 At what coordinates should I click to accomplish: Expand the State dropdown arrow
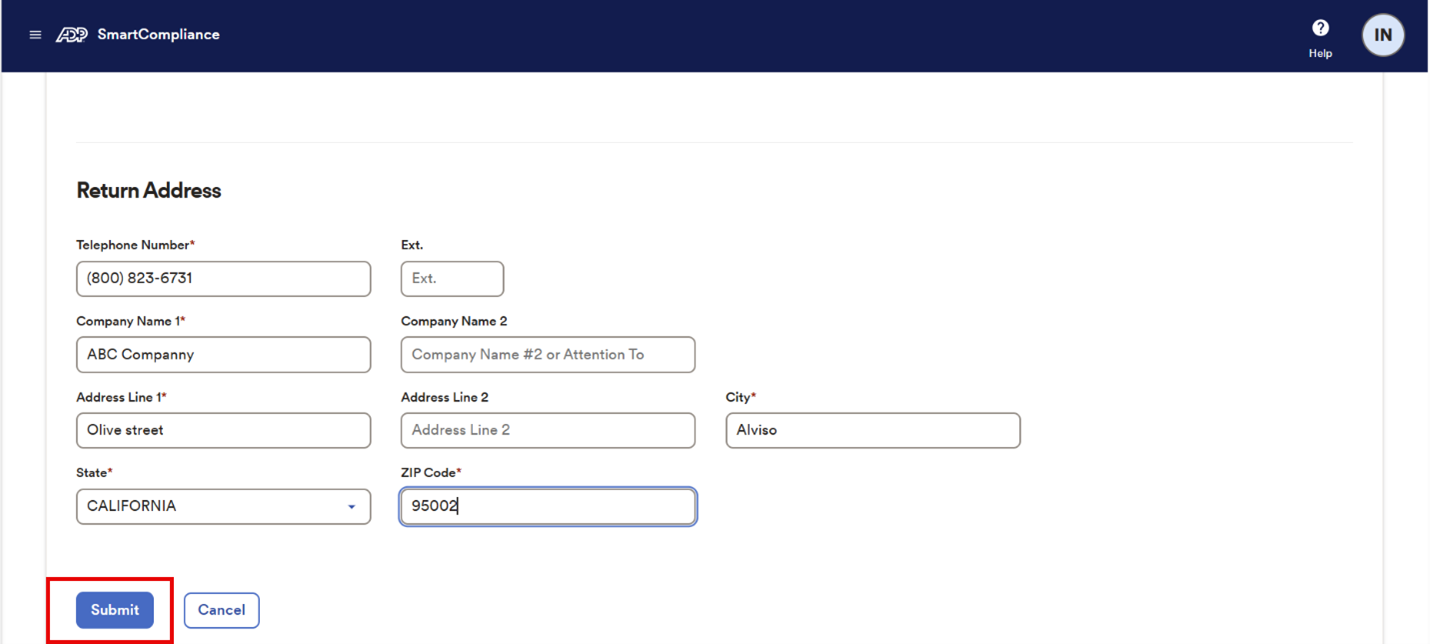click(351, 507)
